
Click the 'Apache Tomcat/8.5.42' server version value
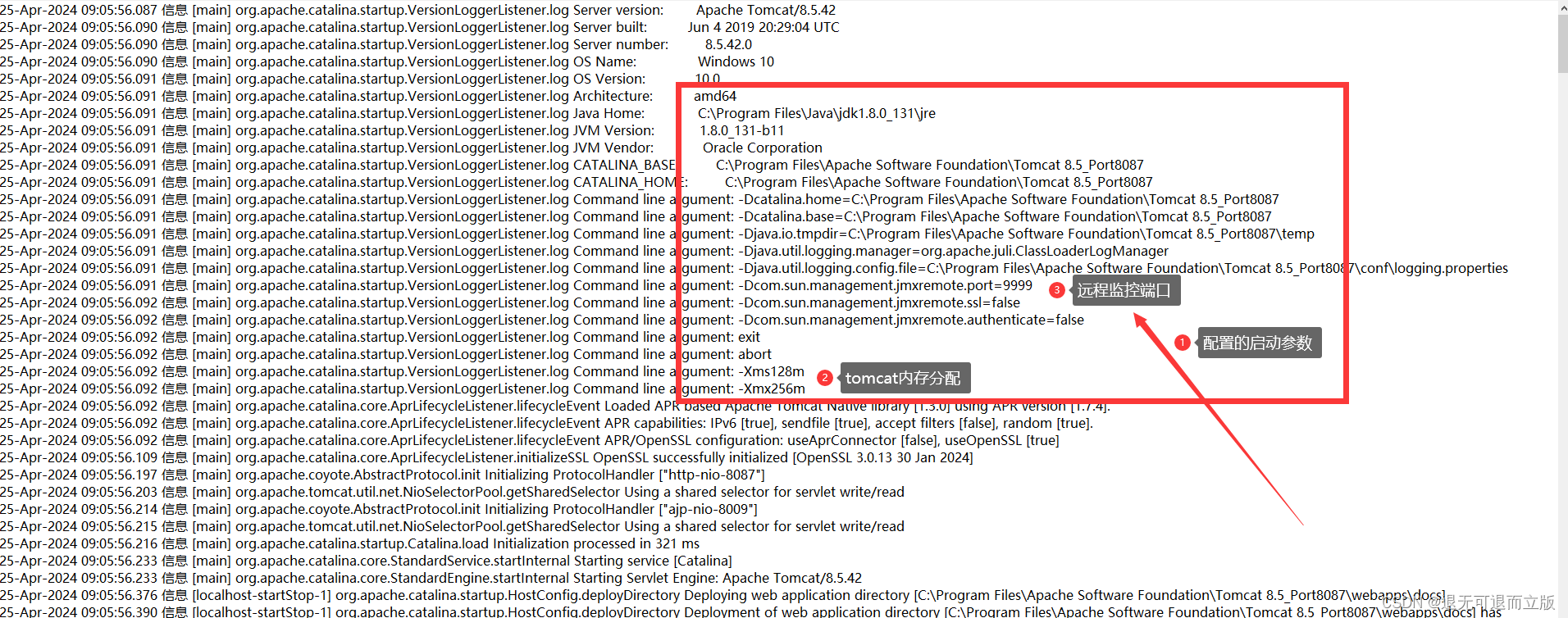pyautogui.click(x=766, y=10)
